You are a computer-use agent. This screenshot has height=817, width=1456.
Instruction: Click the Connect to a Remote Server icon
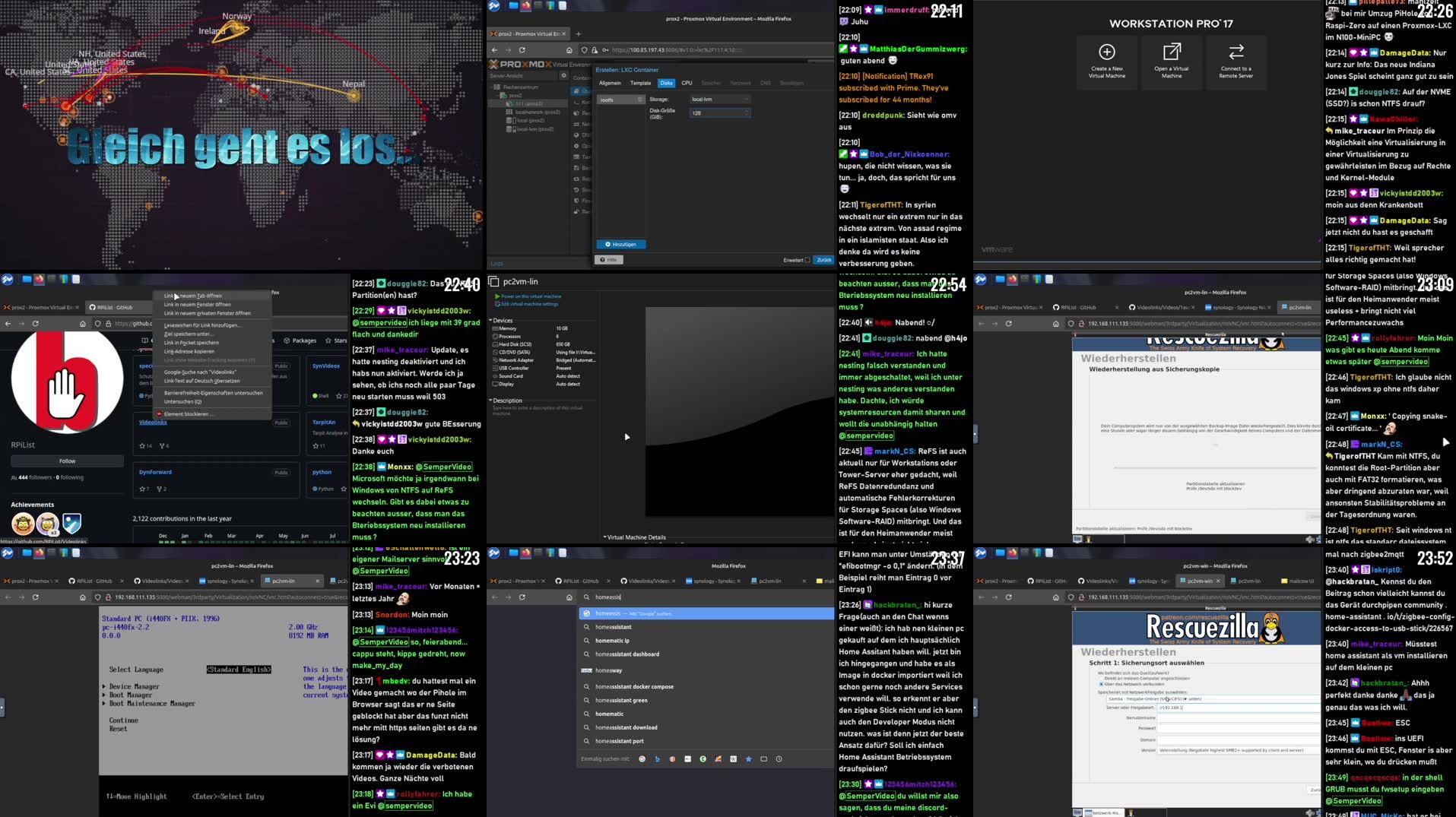click(1236, 52)
